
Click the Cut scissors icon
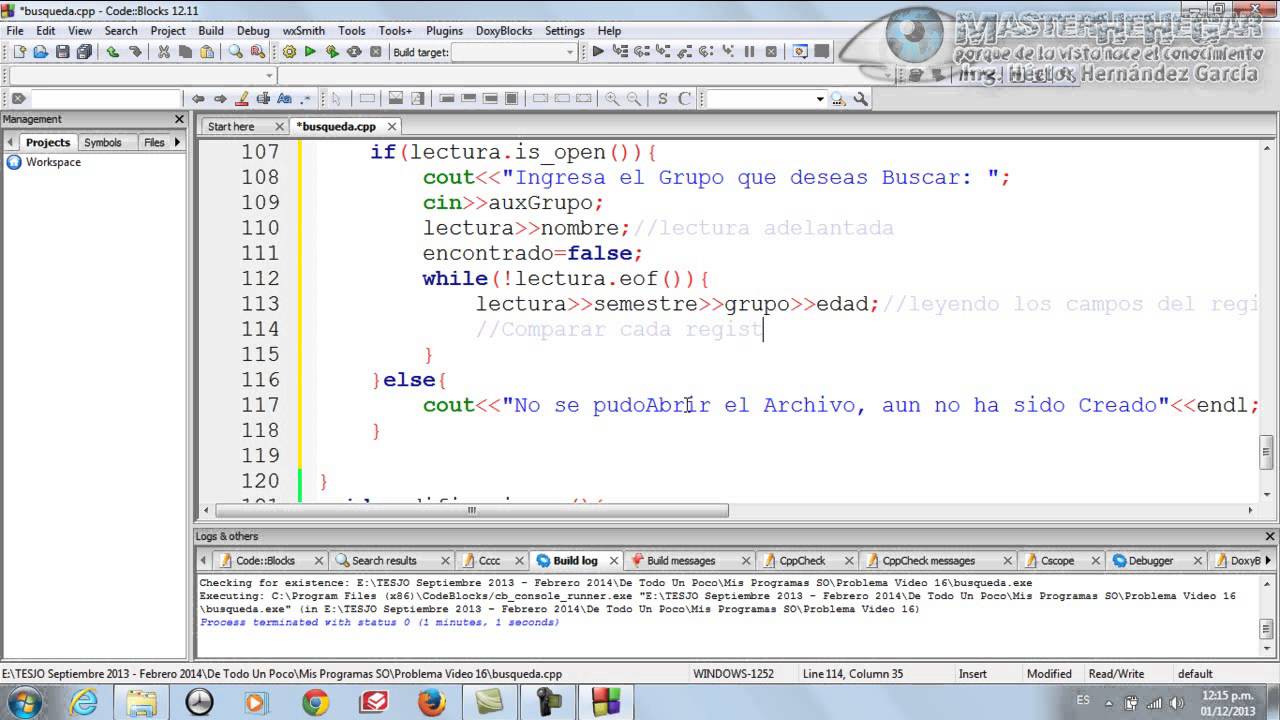(x=164, y=52)
